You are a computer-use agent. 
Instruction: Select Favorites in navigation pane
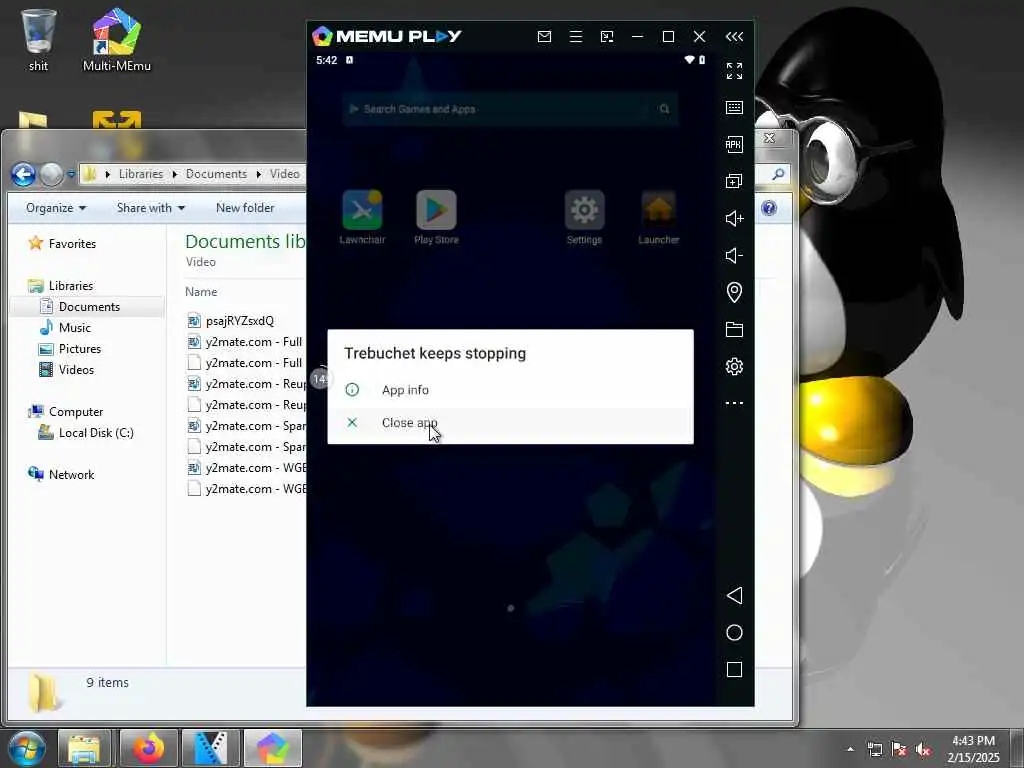pos(72,244)
